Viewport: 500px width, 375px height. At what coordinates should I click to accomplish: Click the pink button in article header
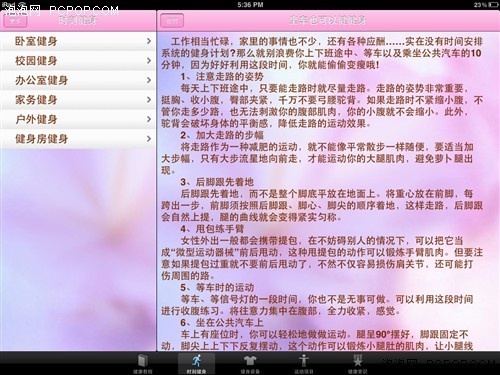tap(172, 21)
